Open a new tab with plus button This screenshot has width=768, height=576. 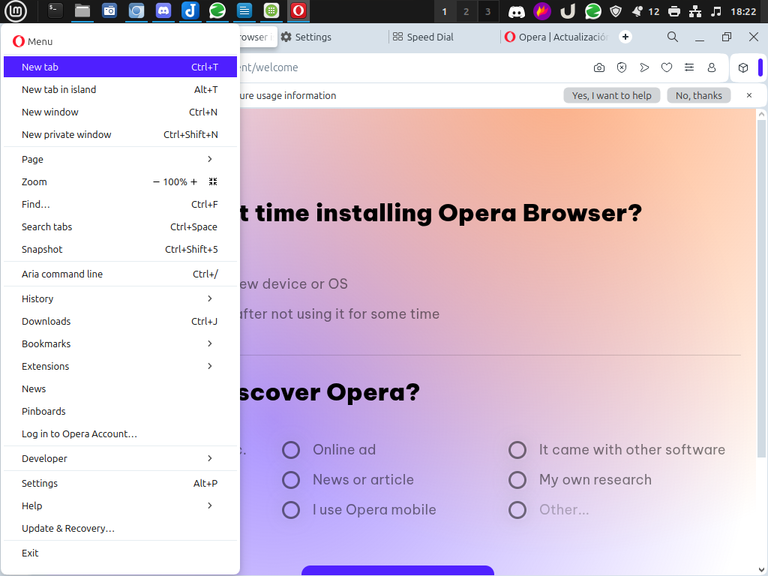[x=625, y=37]
